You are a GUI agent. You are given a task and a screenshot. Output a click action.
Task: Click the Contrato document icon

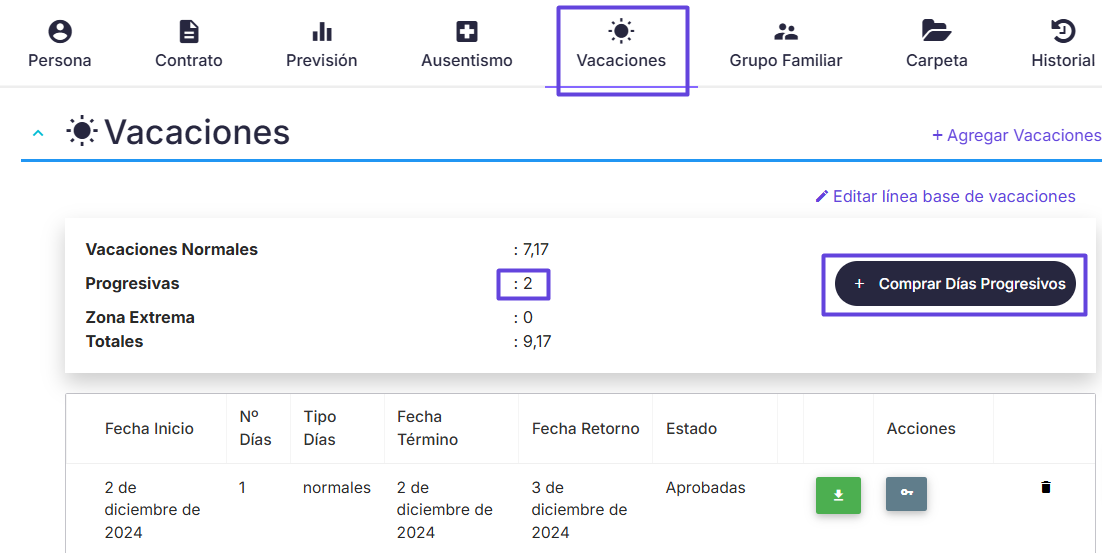pos(189,32)
